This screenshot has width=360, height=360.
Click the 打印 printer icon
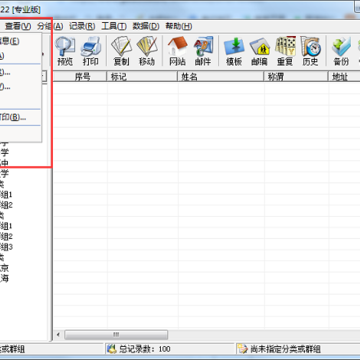click(90, 51)
